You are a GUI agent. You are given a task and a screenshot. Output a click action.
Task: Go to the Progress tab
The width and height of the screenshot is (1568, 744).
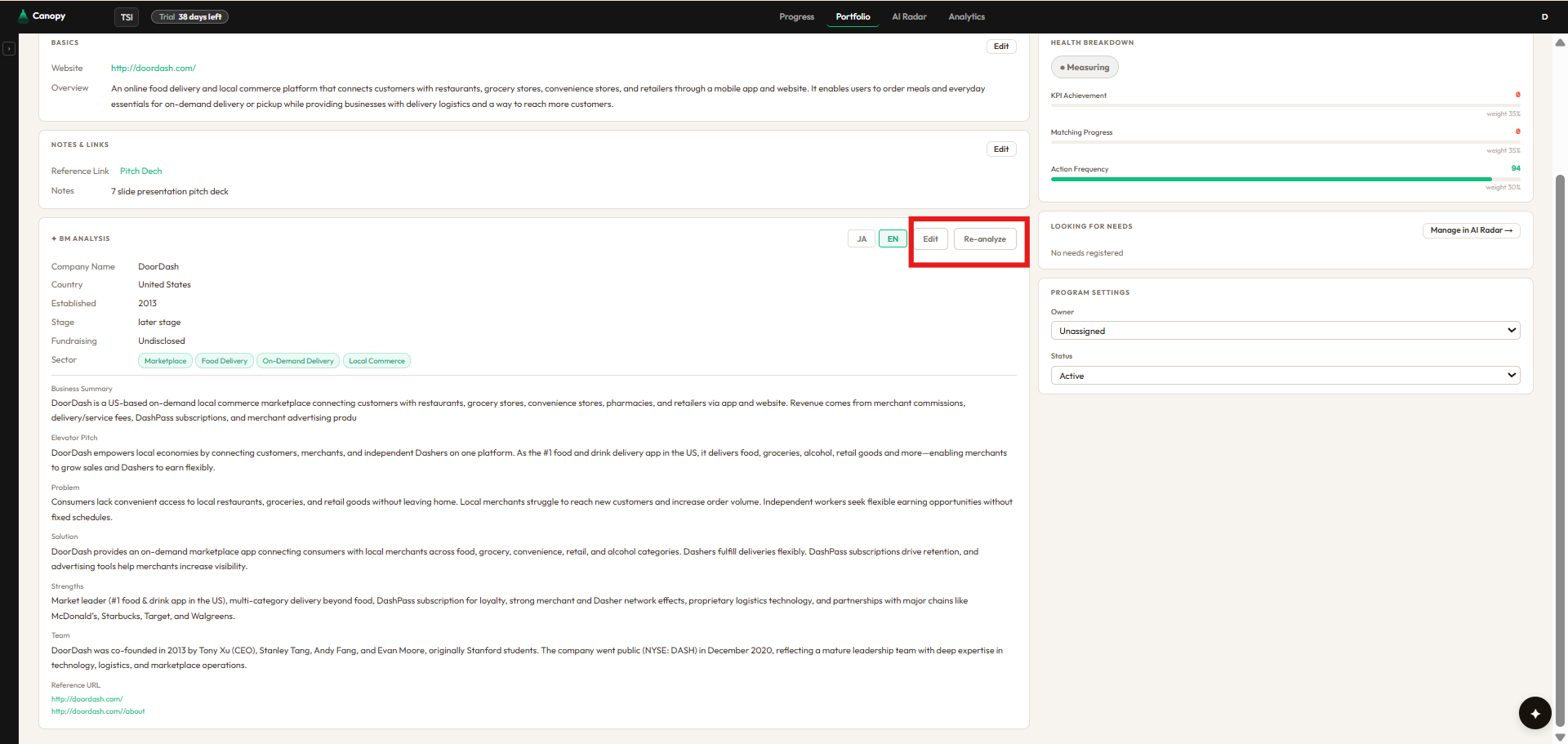[x=796, y=16]
